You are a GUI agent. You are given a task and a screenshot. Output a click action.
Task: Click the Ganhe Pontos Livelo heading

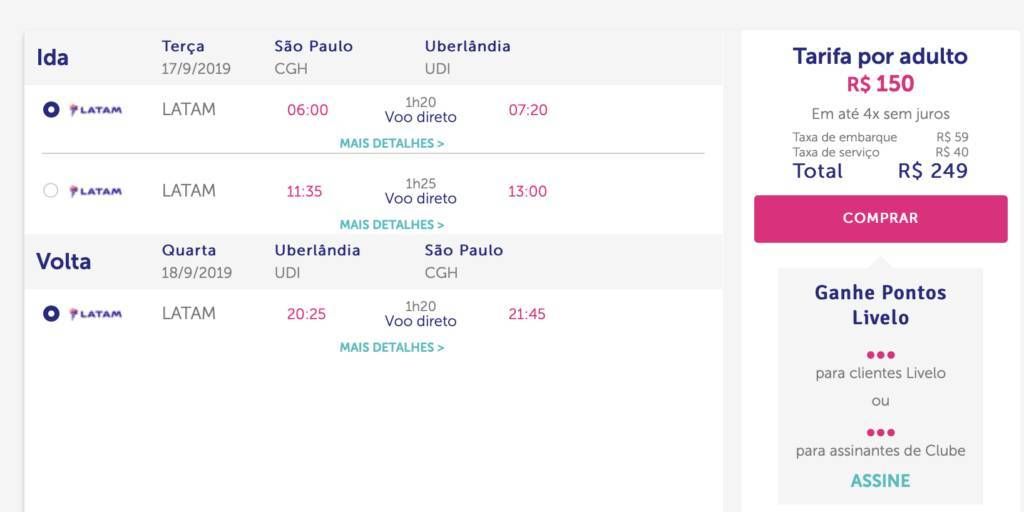coord(880,305)
